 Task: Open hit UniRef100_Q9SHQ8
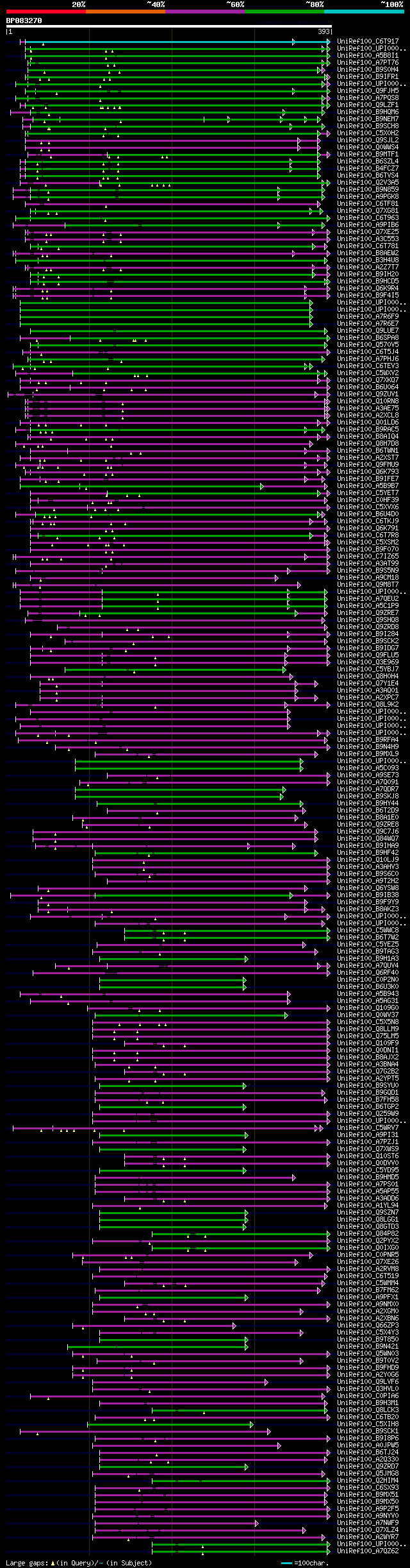coord(368,620)
